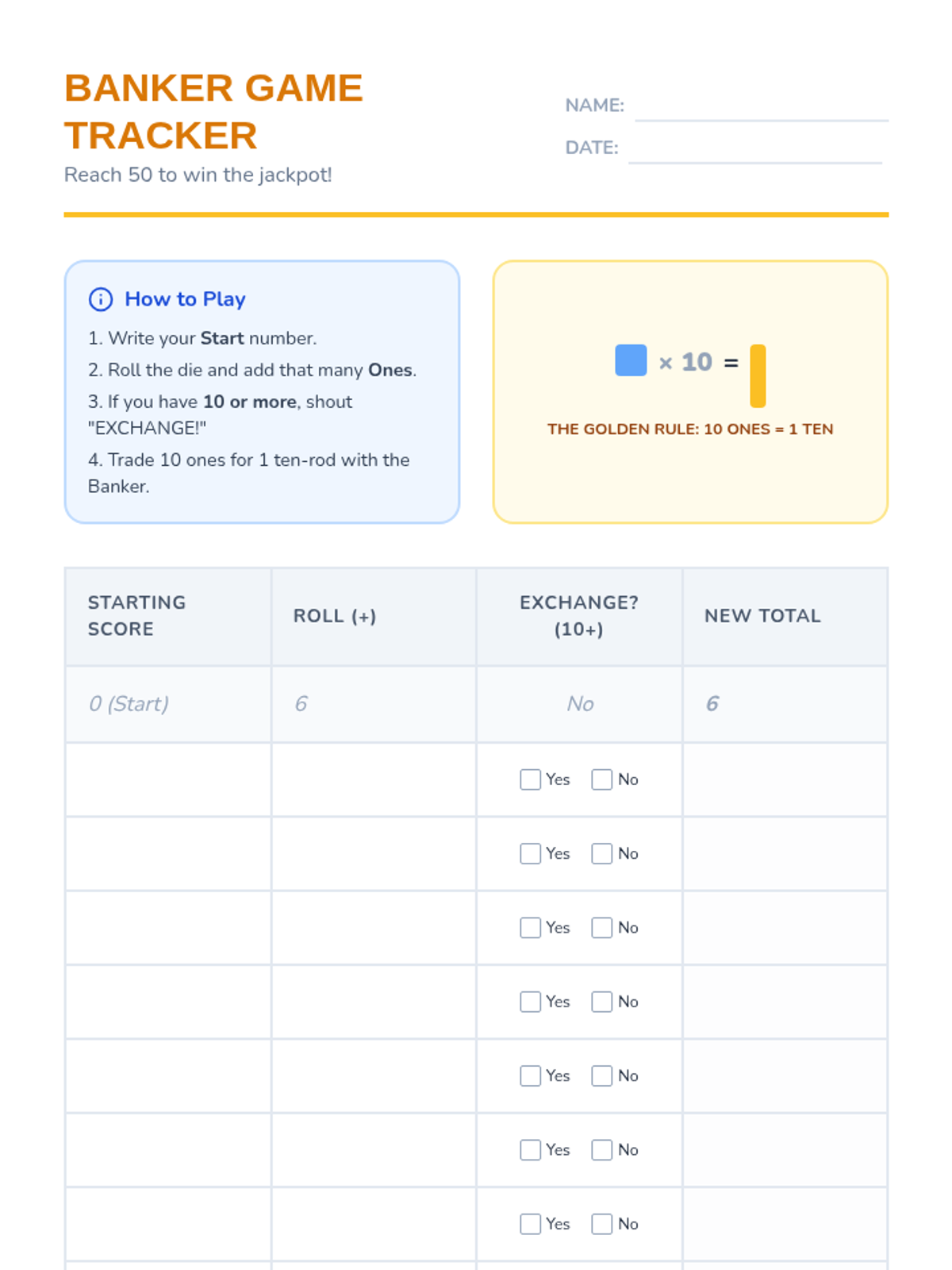Select No in the fifth blank row
Screen dimensions: 952x1270
click(x=601, y=1076)
